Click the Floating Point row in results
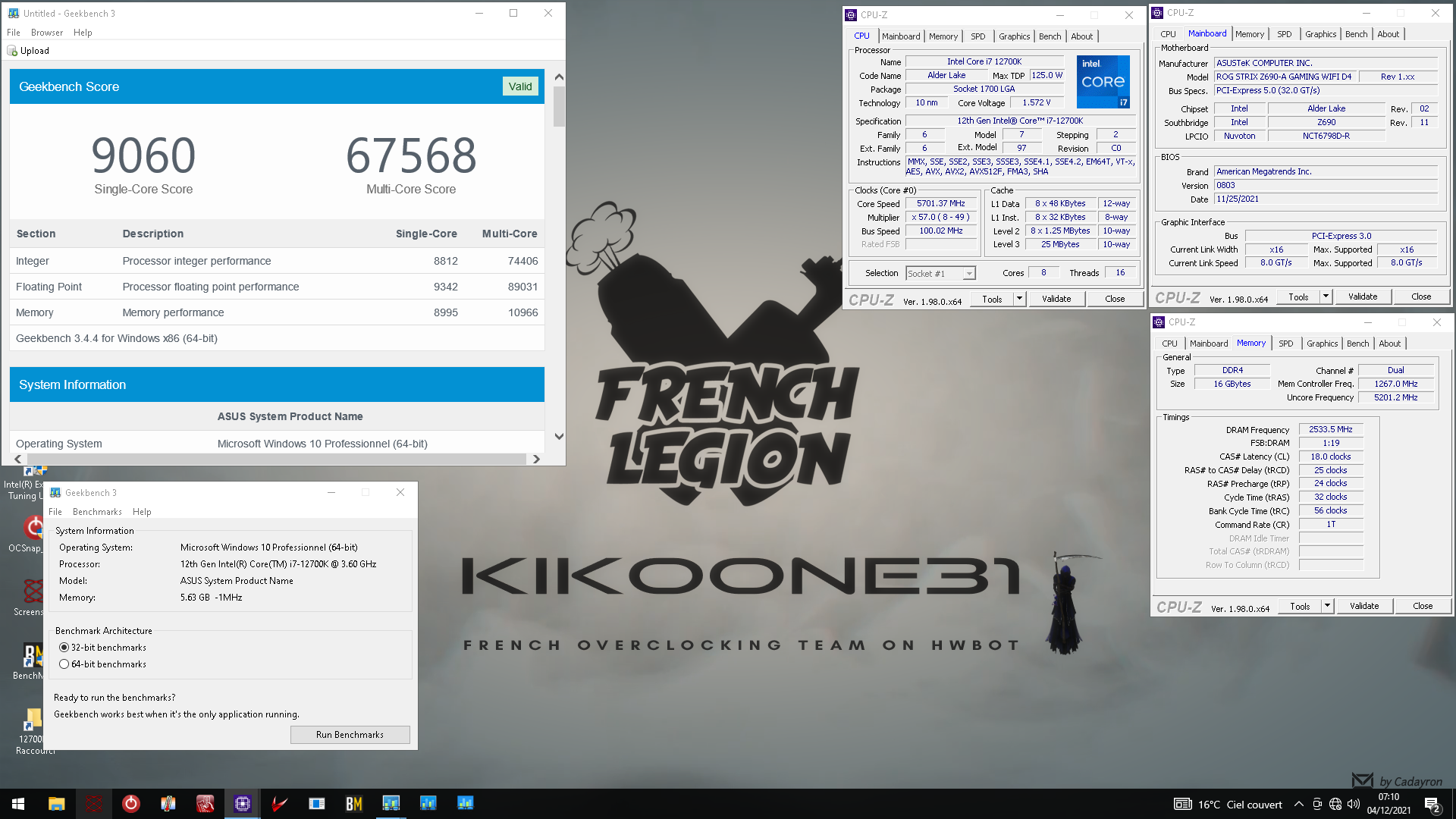This screenshot has width=1456, height=819. tap(277, 287)
